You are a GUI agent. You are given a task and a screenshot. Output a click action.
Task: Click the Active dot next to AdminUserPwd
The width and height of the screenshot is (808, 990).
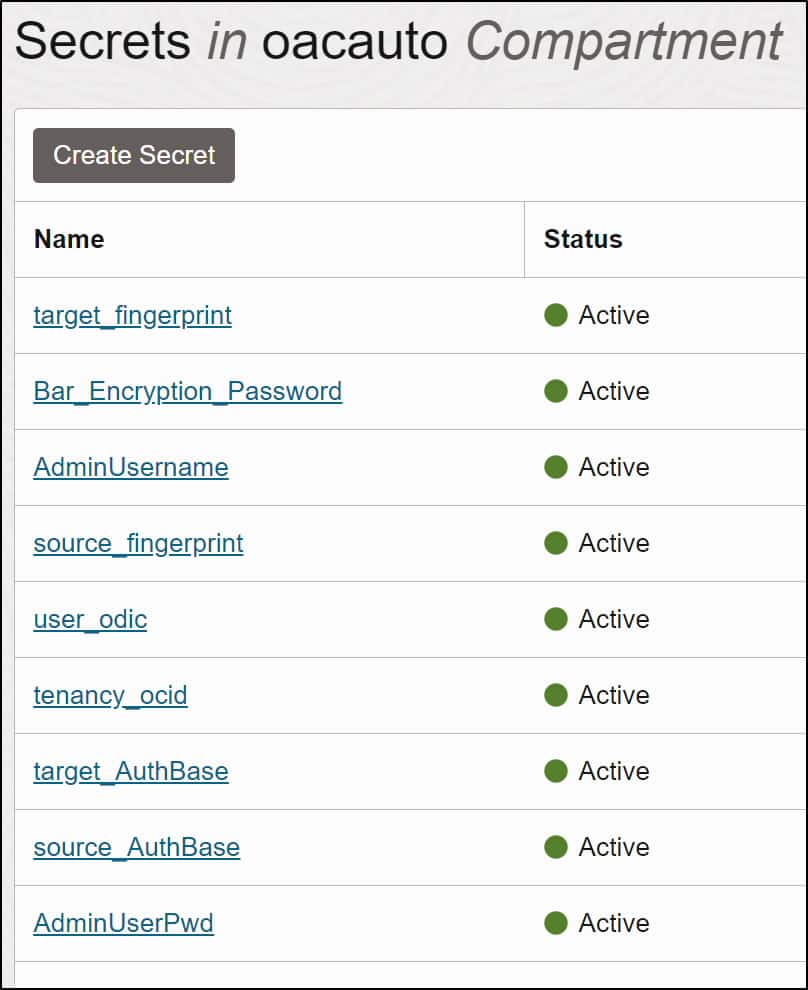[x=556, y=923]
